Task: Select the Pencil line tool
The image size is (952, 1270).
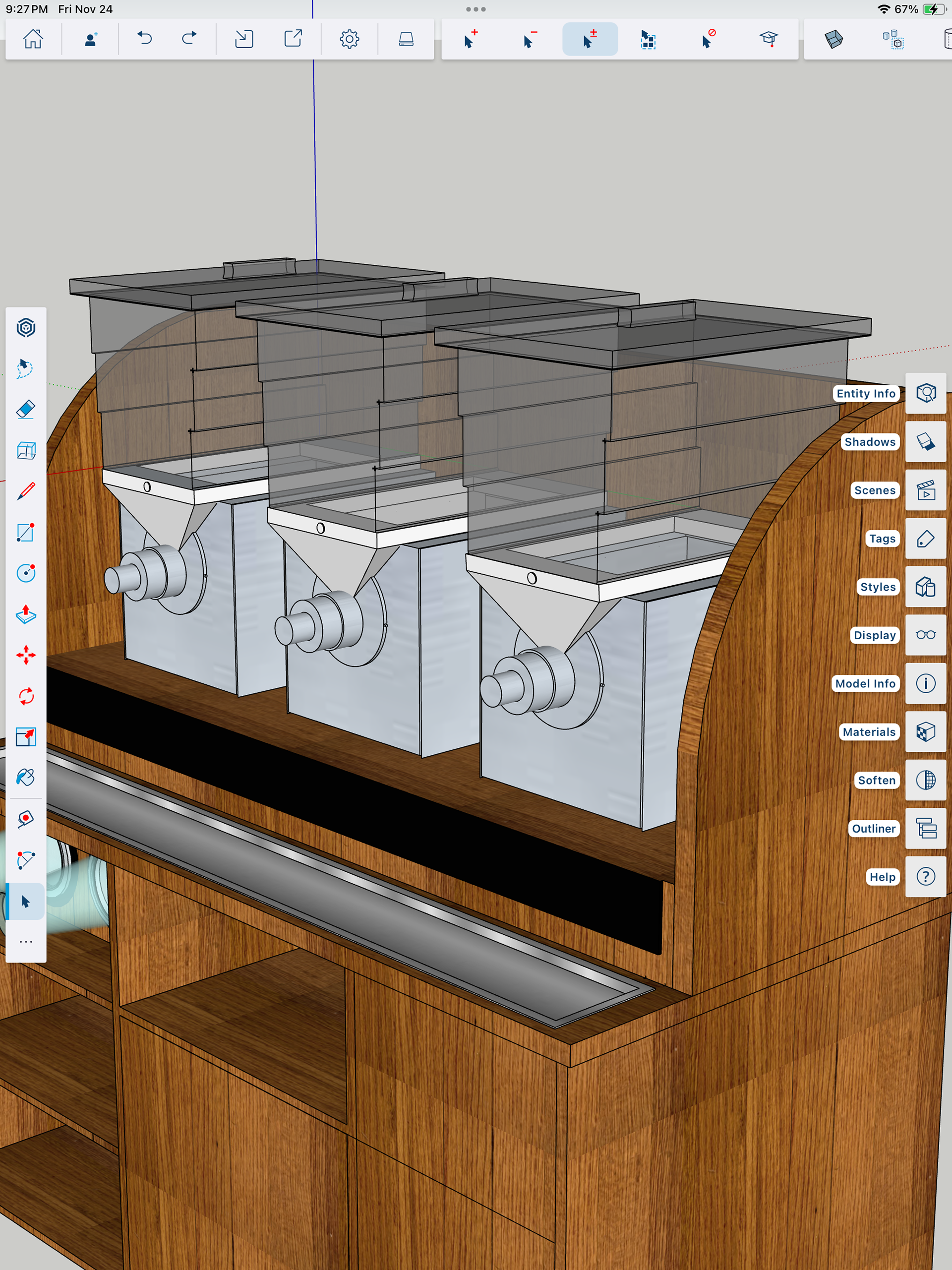Action: (x=26, y=491)
